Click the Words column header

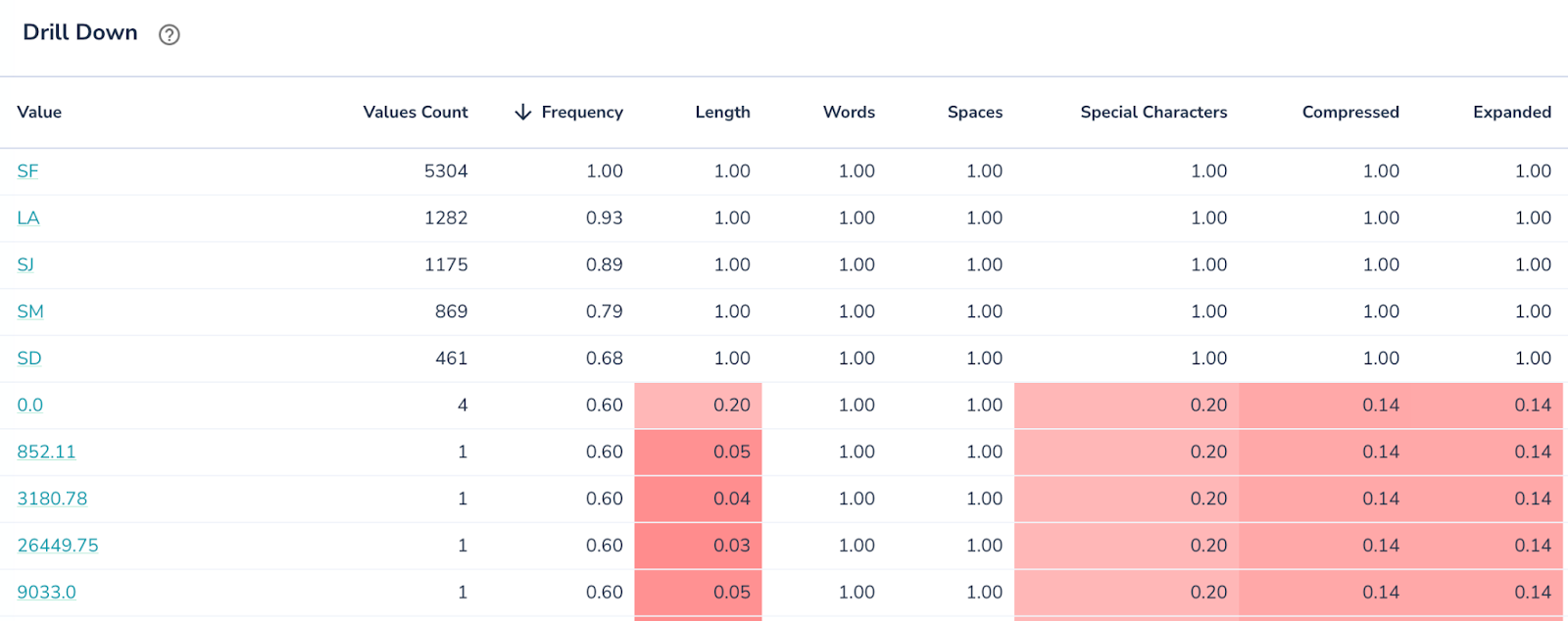pyautogui.click(x=849, y=113)
